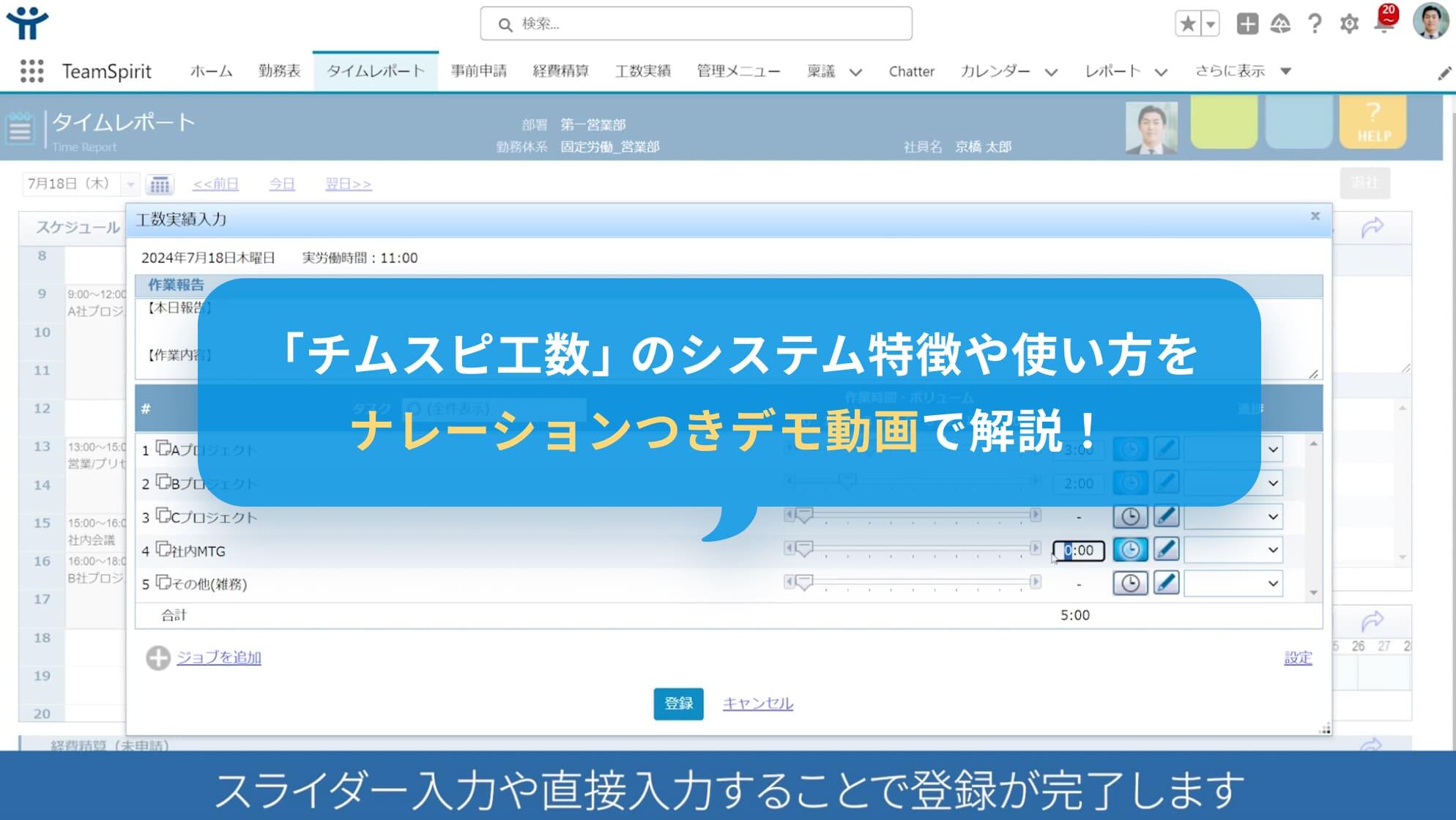The width and height of the screenshot is (1456, 820).
Task: Open the 事前申請 tab
Action: 478,71
